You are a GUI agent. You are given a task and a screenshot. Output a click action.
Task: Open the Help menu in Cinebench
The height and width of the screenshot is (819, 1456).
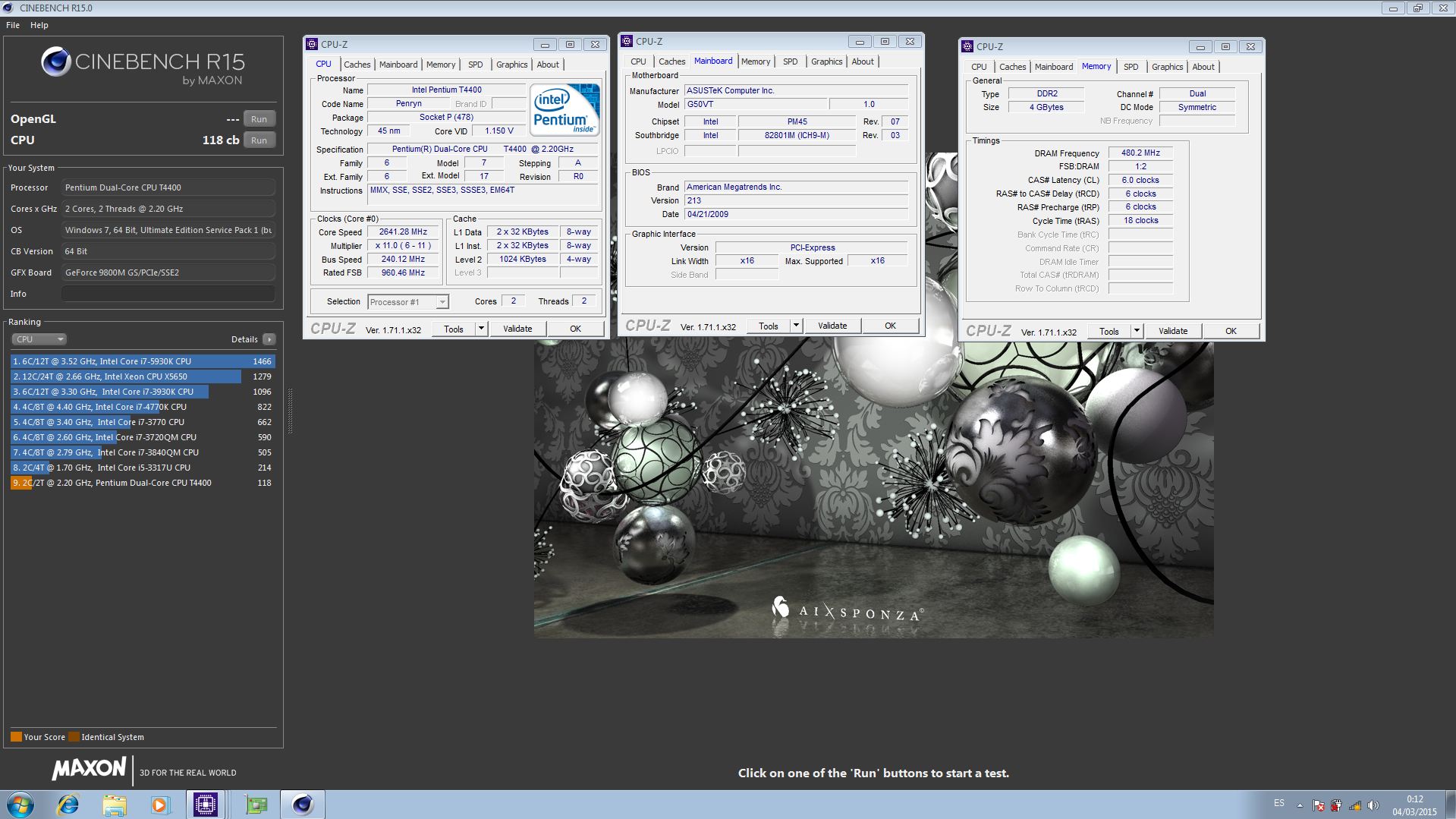point(39,25)
